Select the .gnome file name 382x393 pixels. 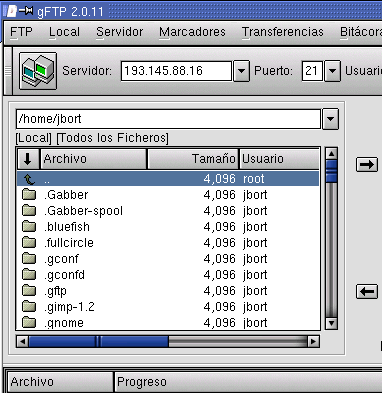(64, 323)
